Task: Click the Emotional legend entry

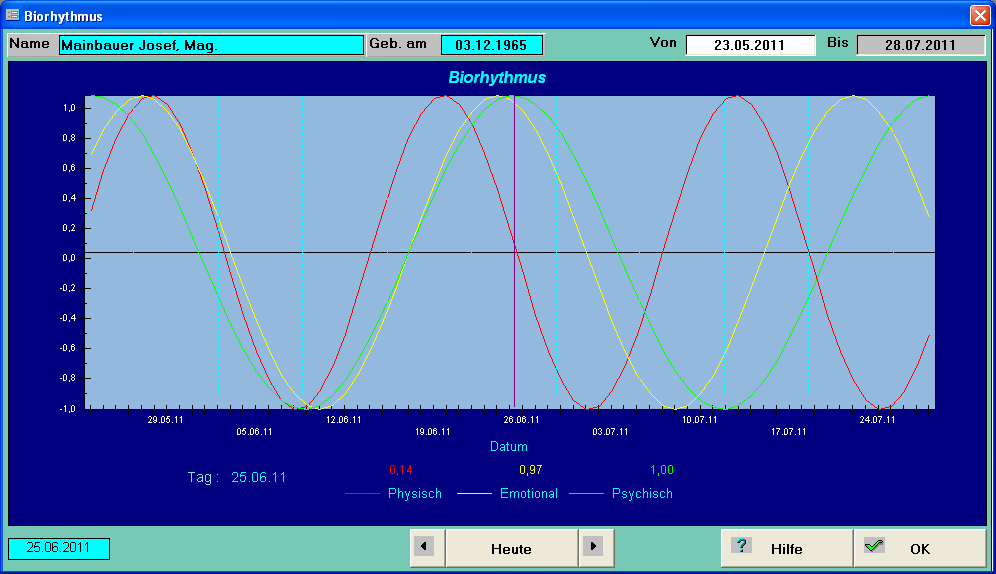Action: (528, 493)
